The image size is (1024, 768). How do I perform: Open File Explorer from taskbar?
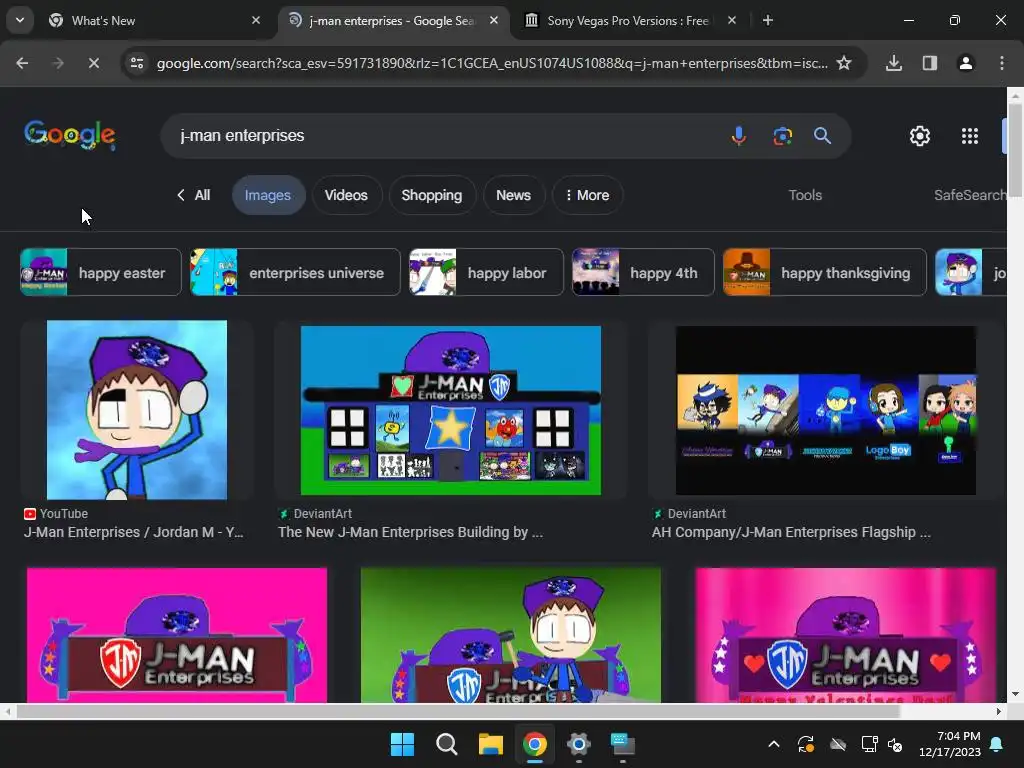tap(490, 744)
